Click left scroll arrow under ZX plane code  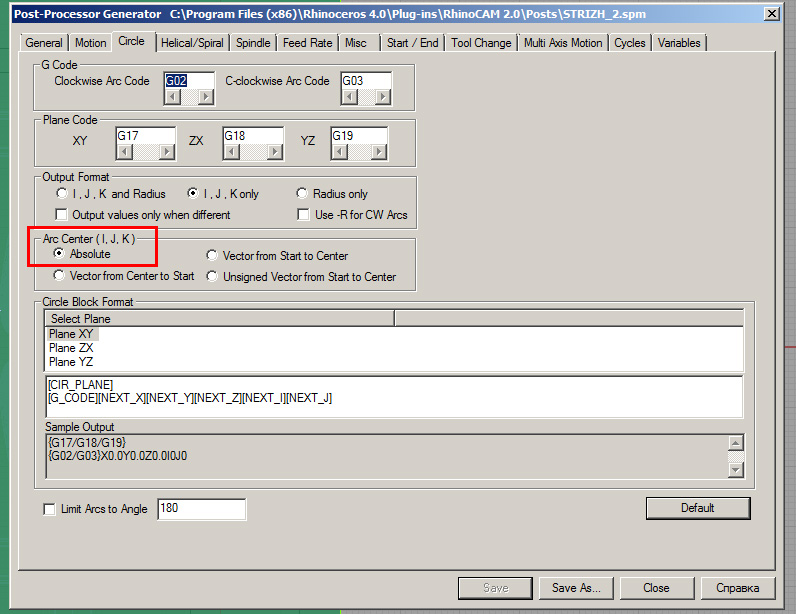coord(230,152)
